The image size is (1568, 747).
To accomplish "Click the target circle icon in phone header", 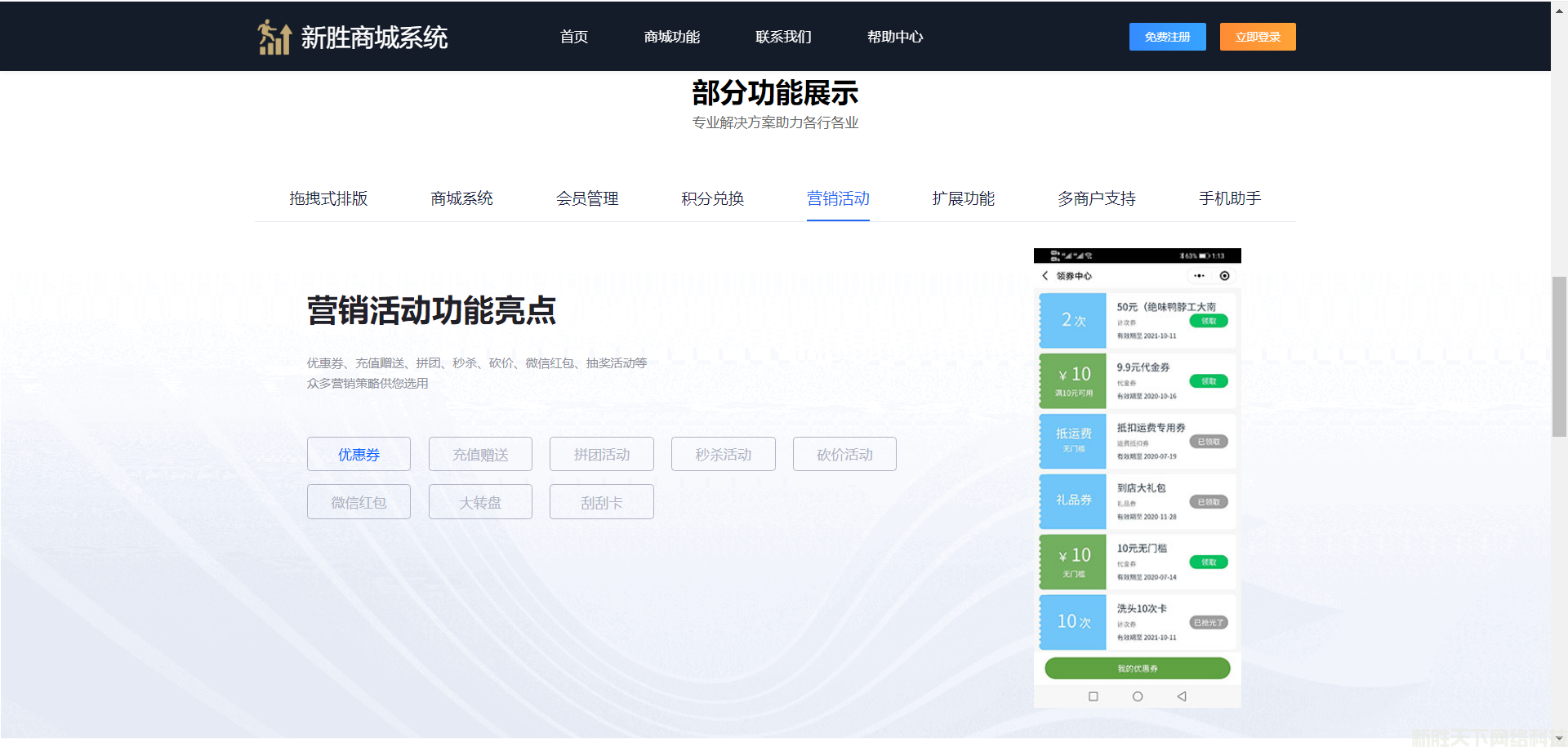I will [1224, 276].
